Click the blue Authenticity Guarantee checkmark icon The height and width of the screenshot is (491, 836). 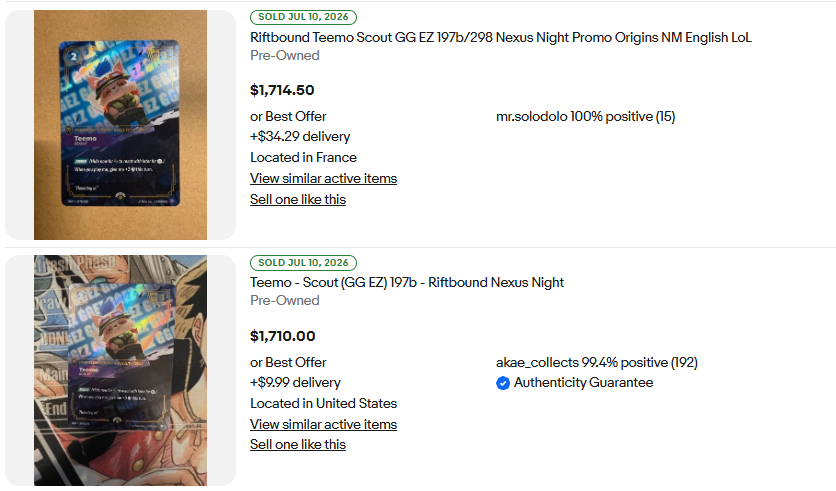coord(502,383)
